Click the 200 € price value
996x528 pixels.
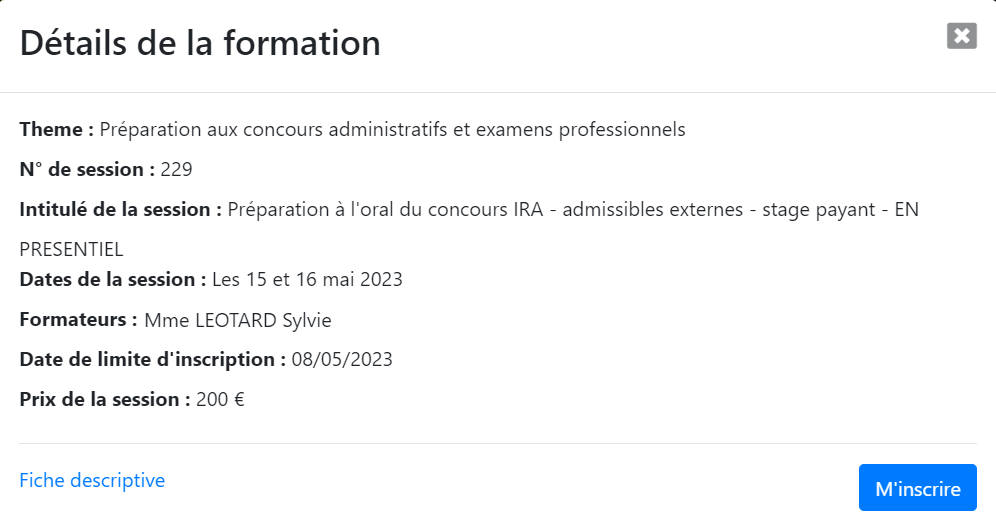[220, 400]
